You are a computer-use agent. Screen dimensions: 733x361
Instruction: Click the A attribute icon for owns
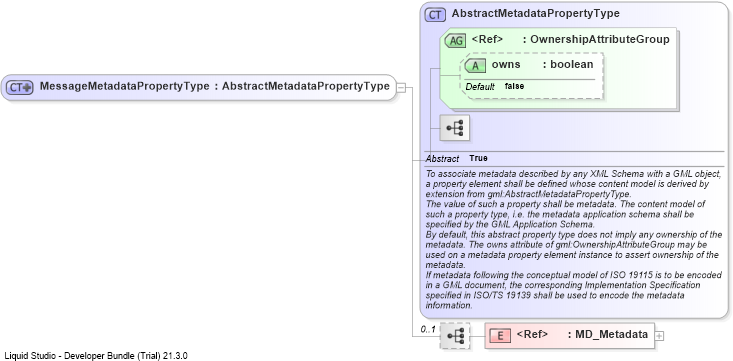(x=475, y=65)
